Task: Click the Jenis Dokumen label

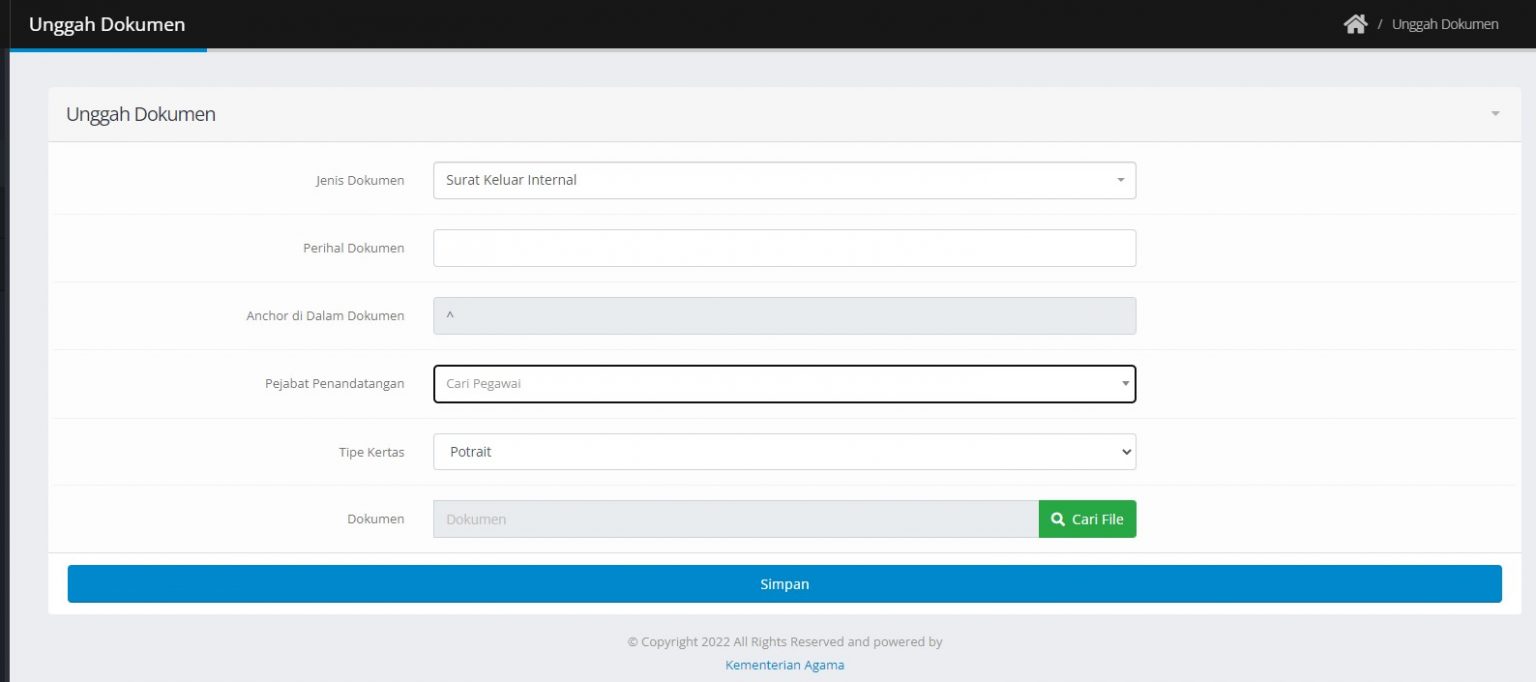Action: pos(360,181)
